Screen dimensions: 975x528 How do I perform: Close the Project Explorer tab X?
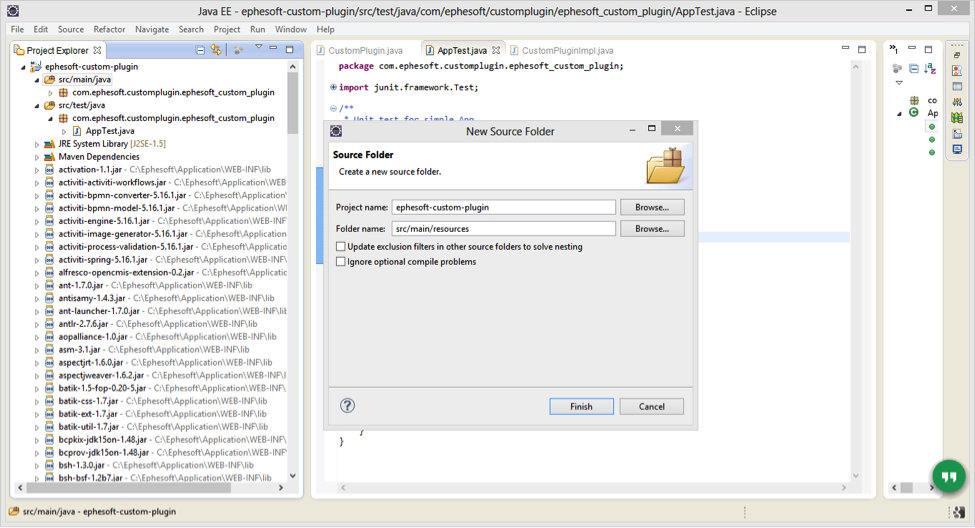[x=97, y=50]
